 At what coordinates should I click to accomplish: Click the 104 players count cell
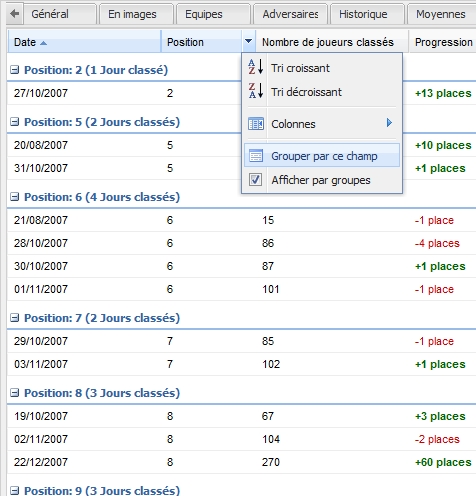(x=271, y=439)
